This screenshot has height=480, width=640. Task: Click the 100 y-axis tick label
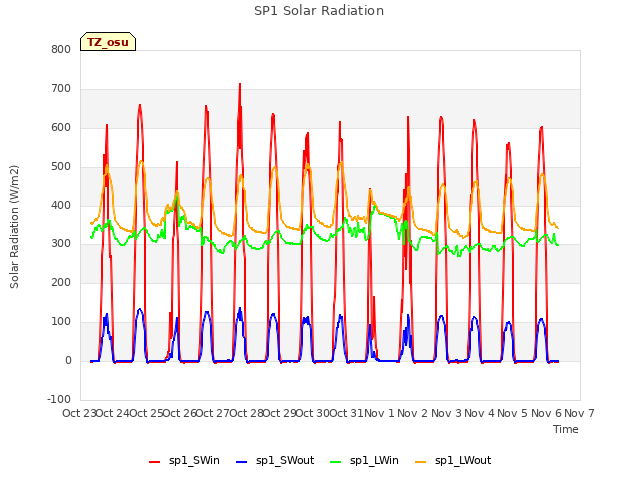tap(61, 322)
